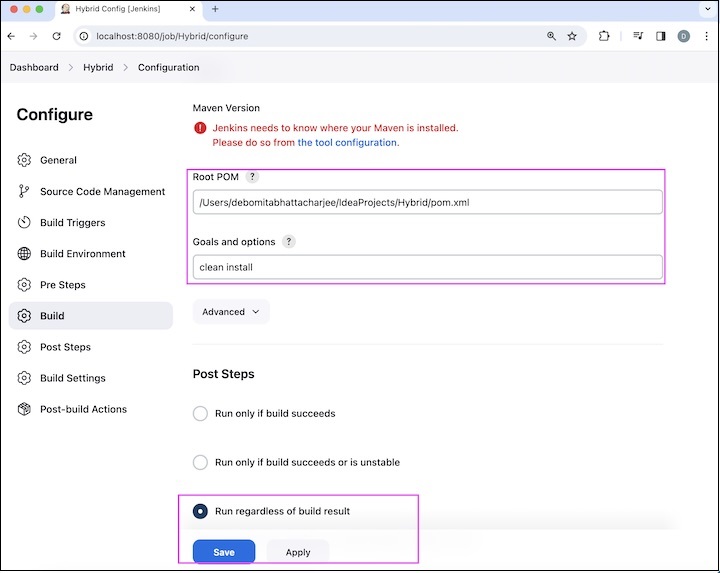The width and height of the screenshot is (720, 573).
Task: Open a new browser tab with plus icon
Action: pyautogui.click(x=215, y=9)
